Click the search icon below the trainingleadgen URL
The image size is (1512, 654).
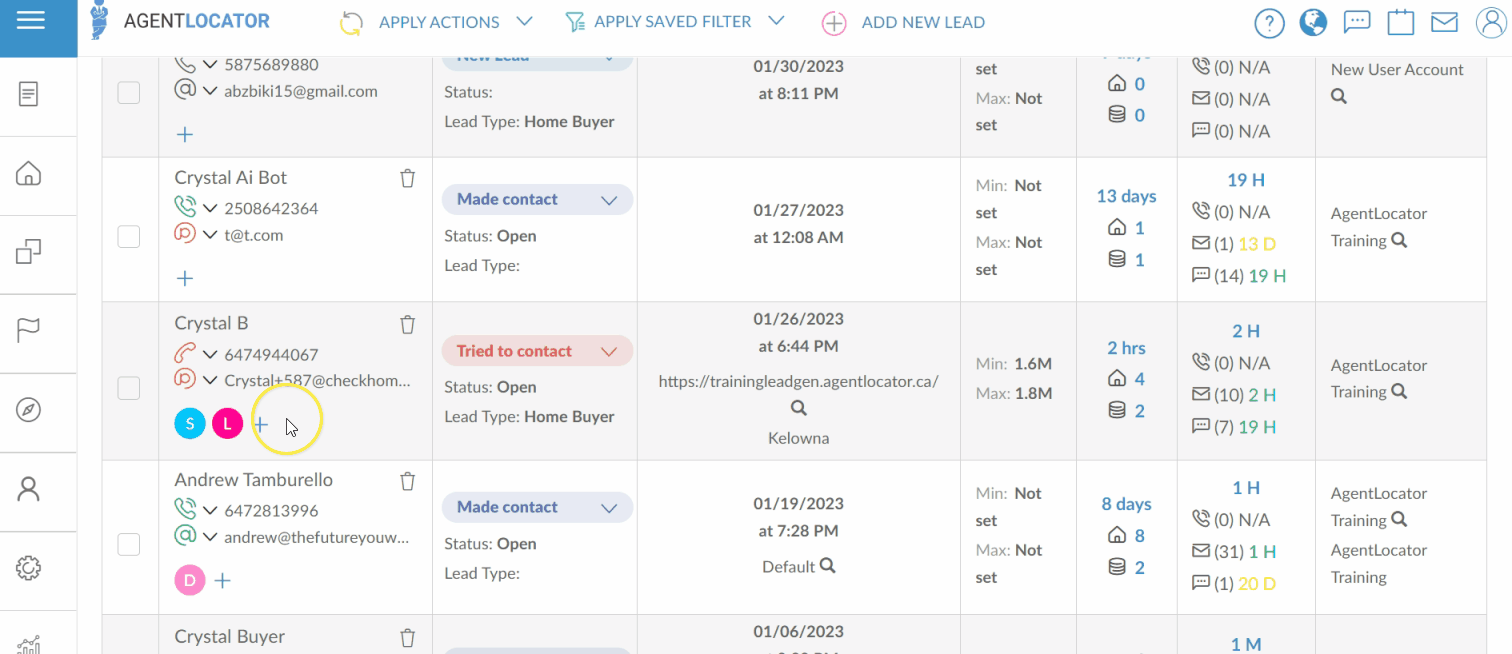coord(798,408)
